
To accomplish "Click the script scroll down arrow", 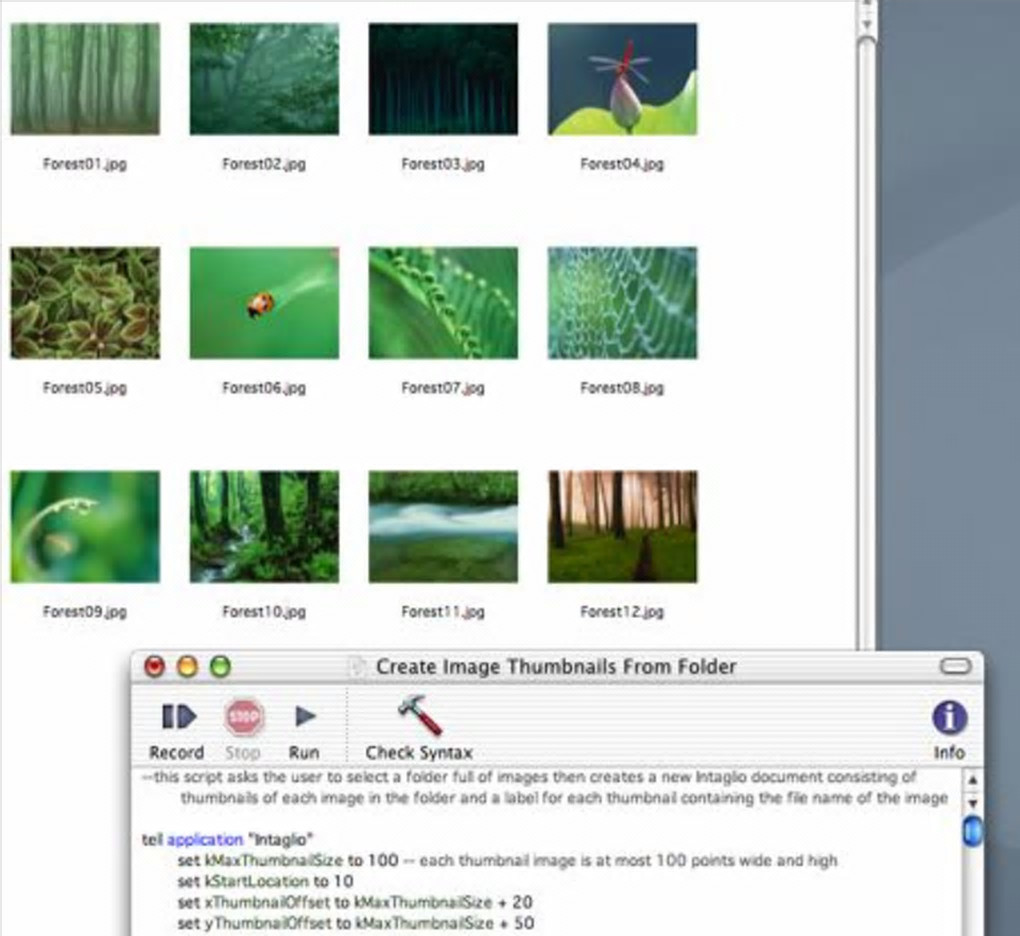I will [x=973, y=803].
